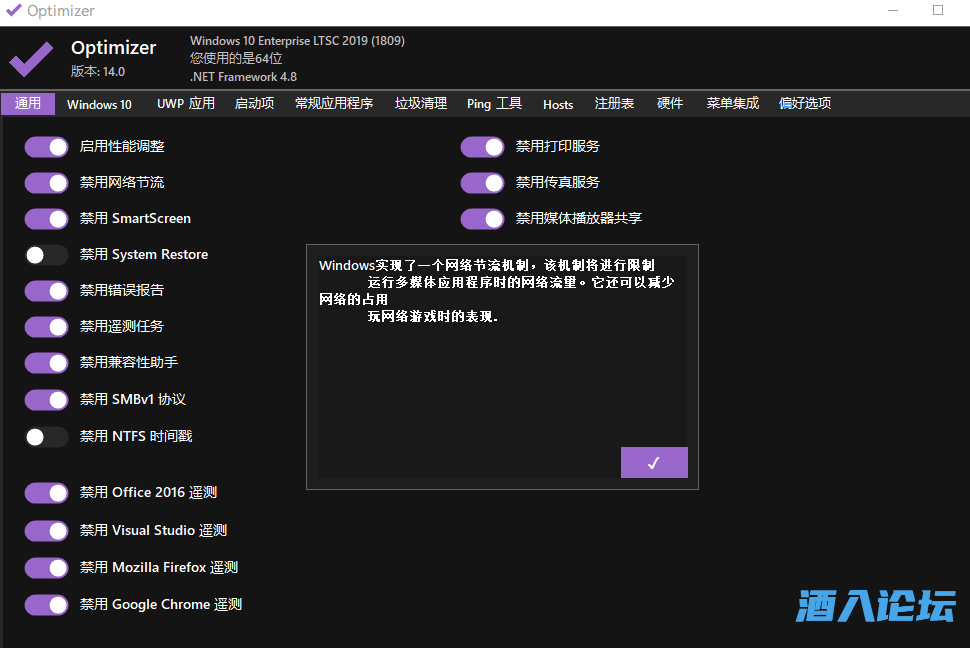Confirm the tooltip with the checkmark button

tap(654, 462)
